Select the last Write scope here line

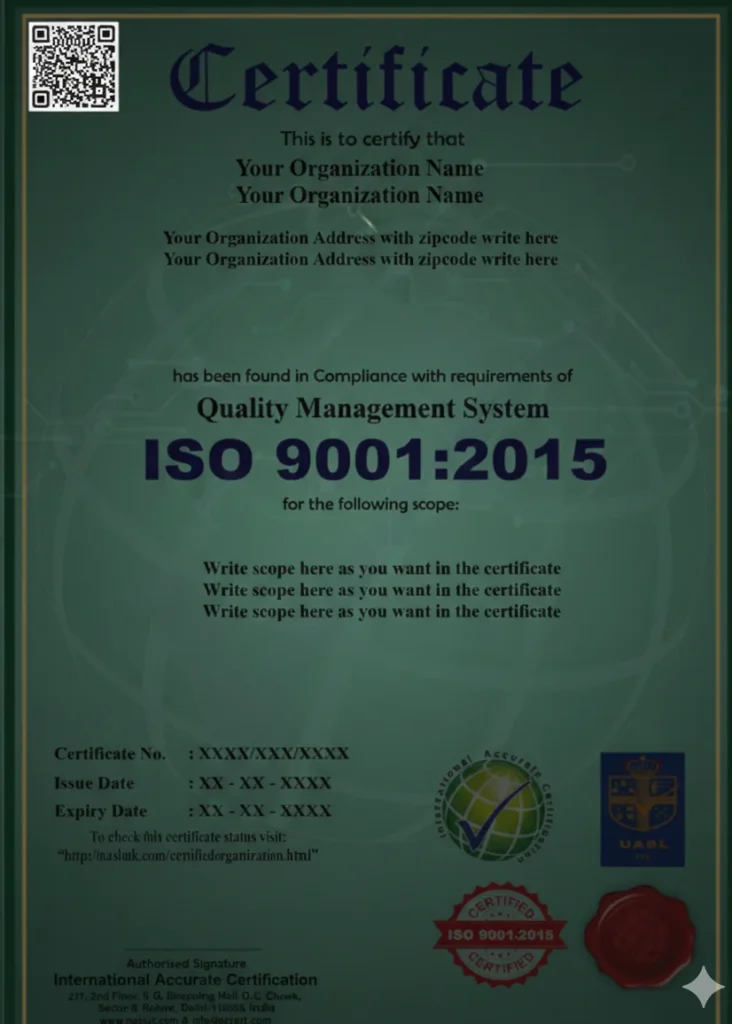click(x=381, y=611)
